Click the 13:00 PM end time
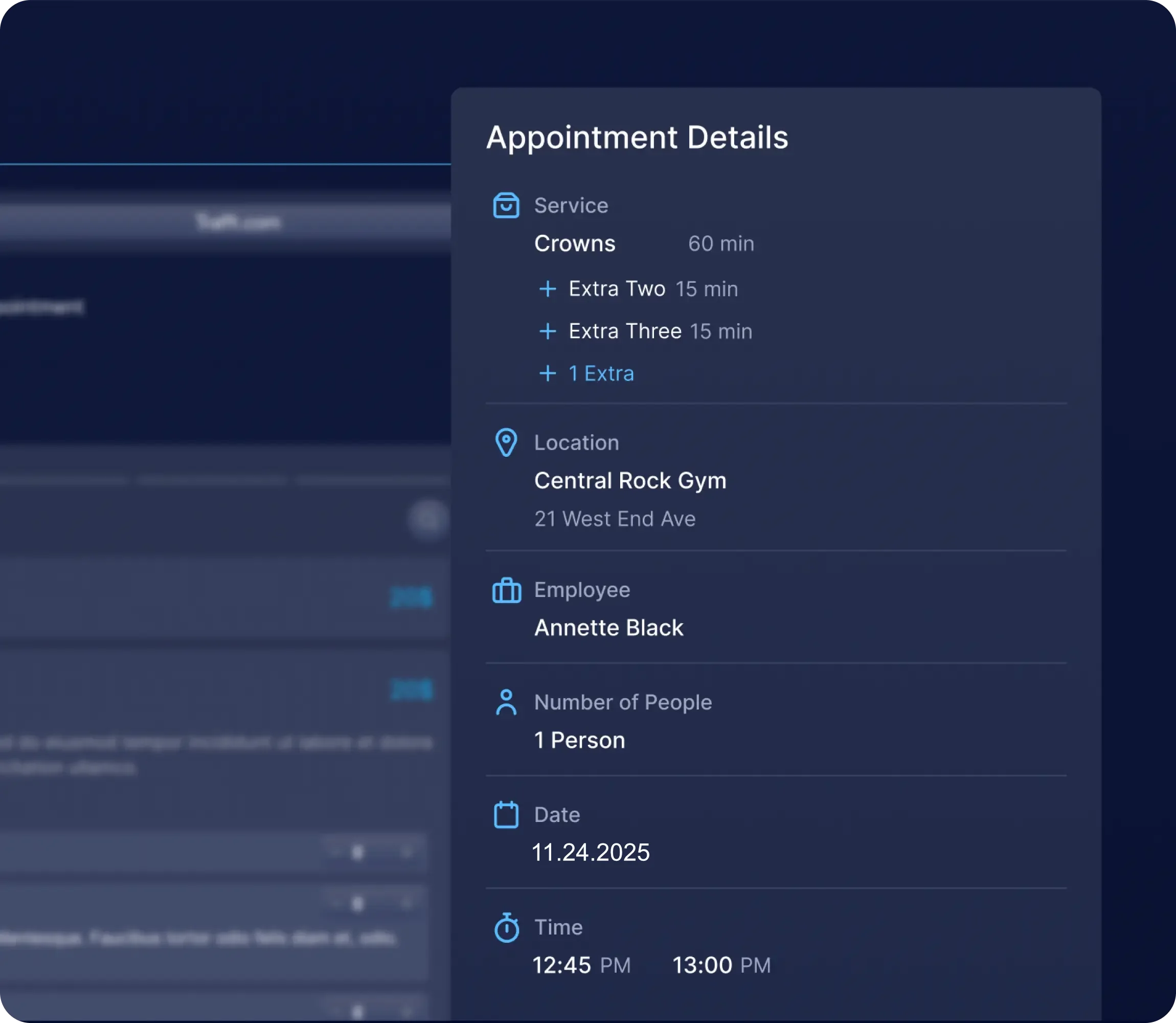The width and height of the screenshot is (1176, 1023). pyautogui.click(x=721, y=965)
